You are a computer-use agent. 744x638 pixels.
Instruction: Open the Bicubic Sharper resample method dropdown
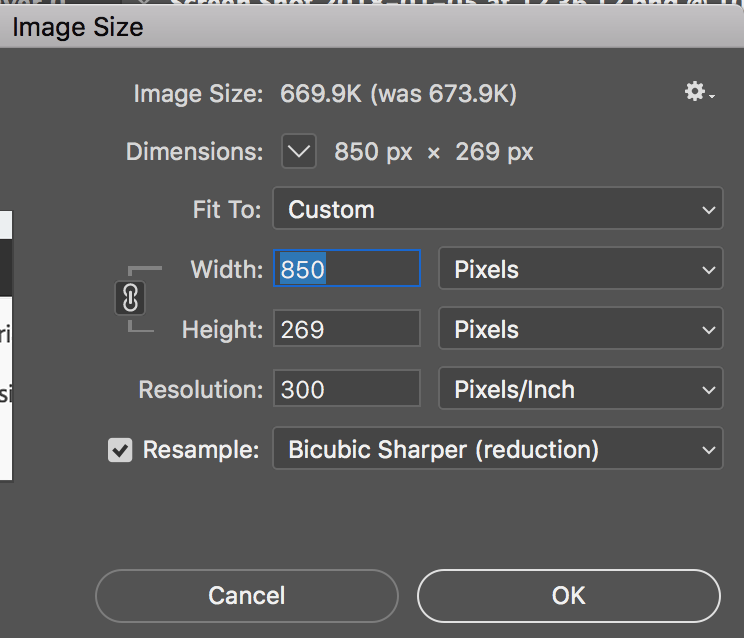(x=497, y=449)
